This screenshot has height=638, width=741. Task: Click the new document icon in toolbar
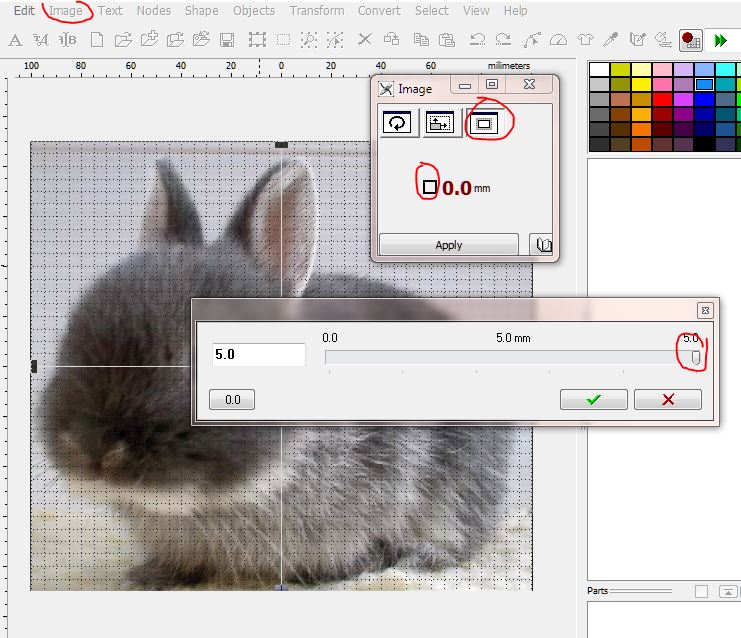click(97, 40)
